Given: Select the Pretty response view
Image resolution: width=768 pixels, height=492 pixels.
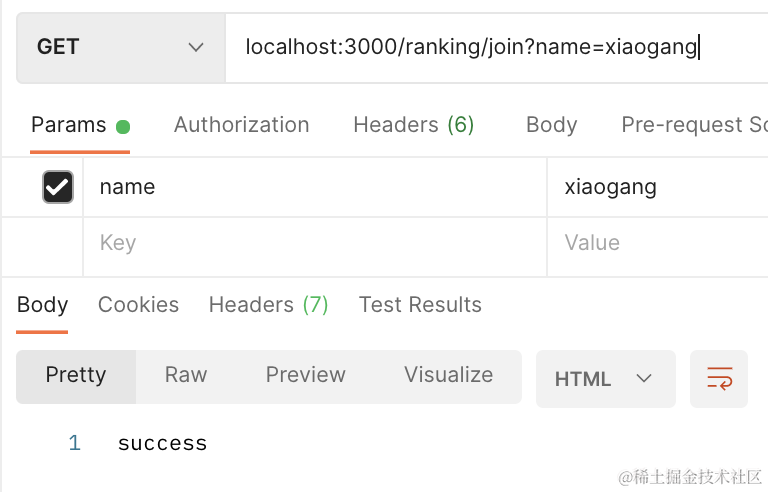Looking at the screenshot, I should pos(76,375).
